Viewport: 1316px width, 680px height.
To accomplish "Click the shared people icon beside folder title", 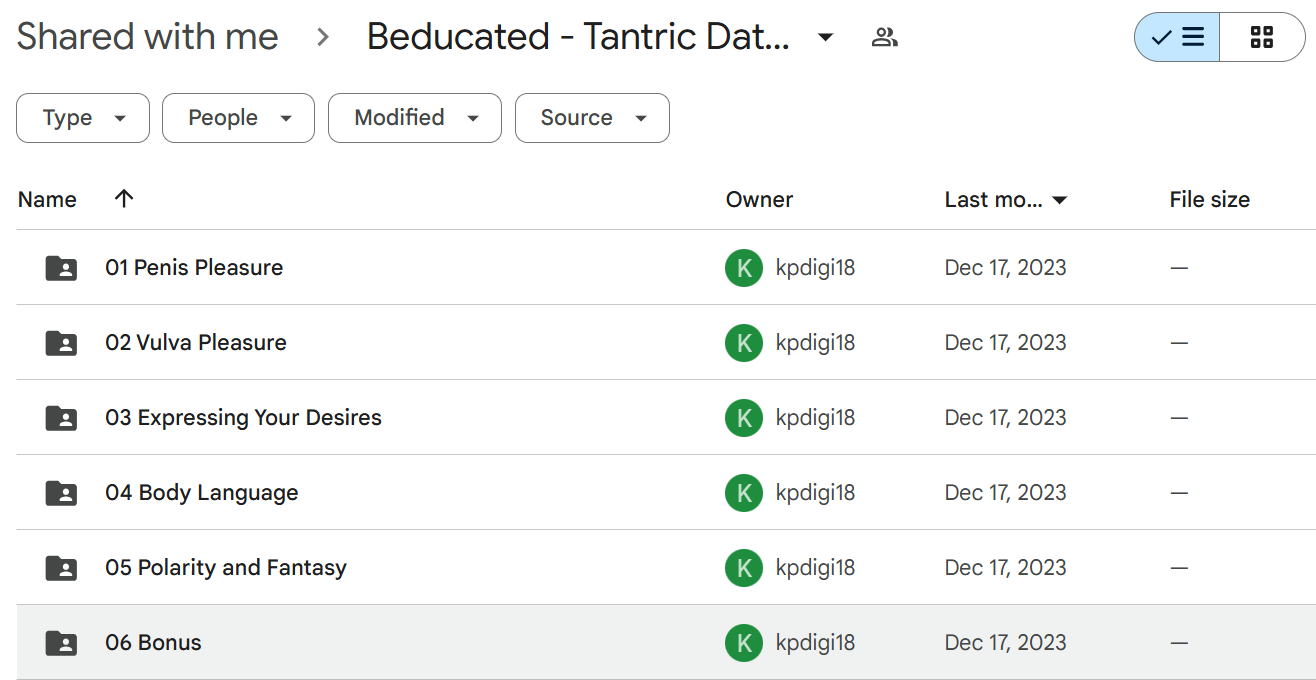I will [884, 38].
